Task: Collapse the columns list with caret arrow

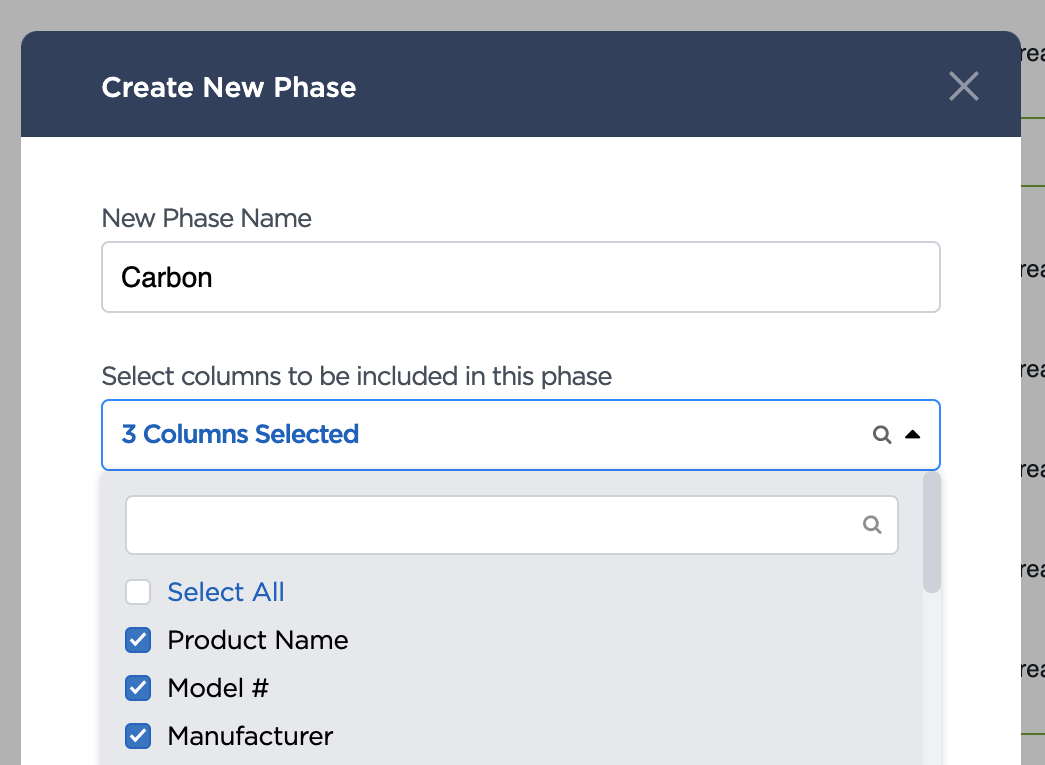Action: pos(912,435)
